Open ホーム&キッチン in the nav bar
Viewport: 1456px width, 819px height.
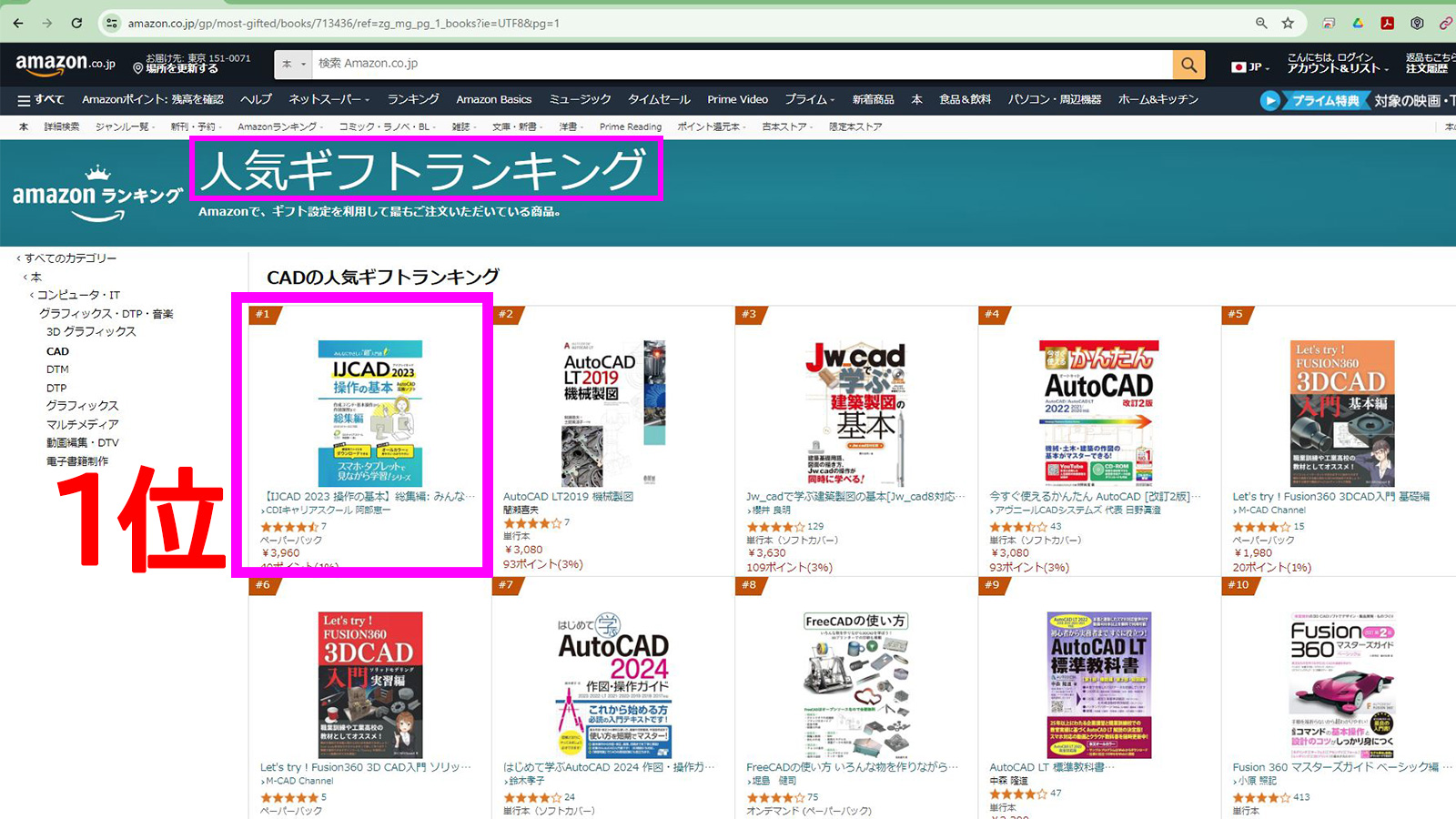[1158, 99]
